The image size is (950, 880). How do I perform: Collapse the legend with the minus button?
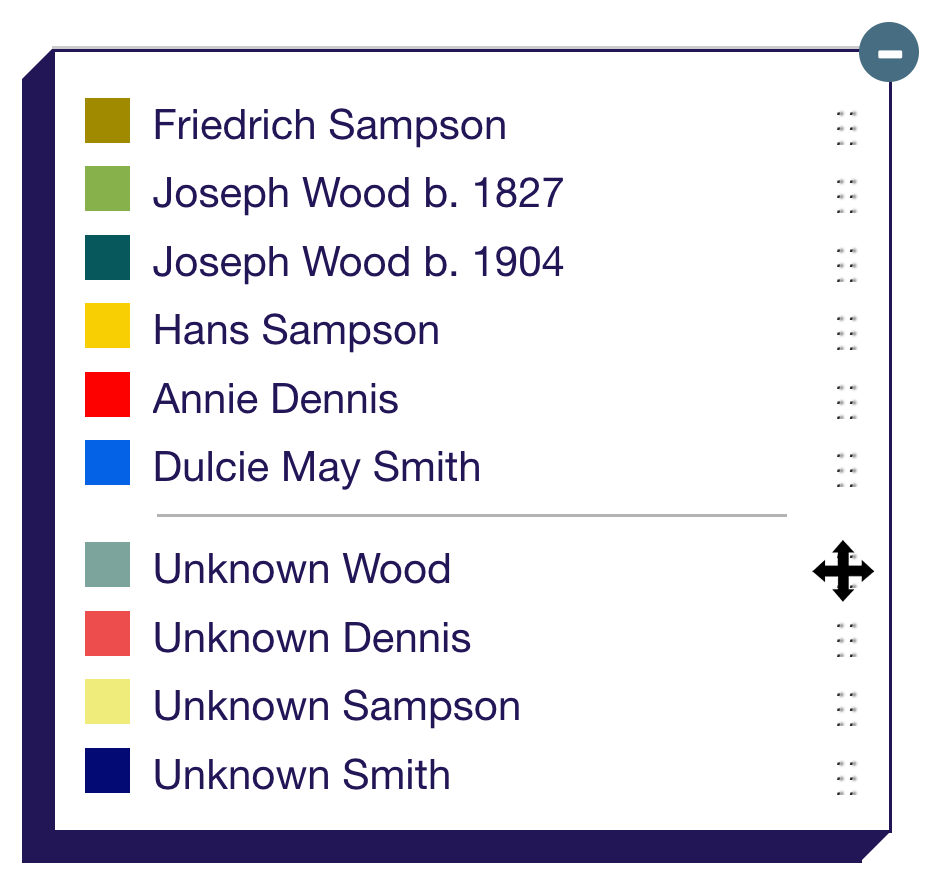(x=888, y=52)
